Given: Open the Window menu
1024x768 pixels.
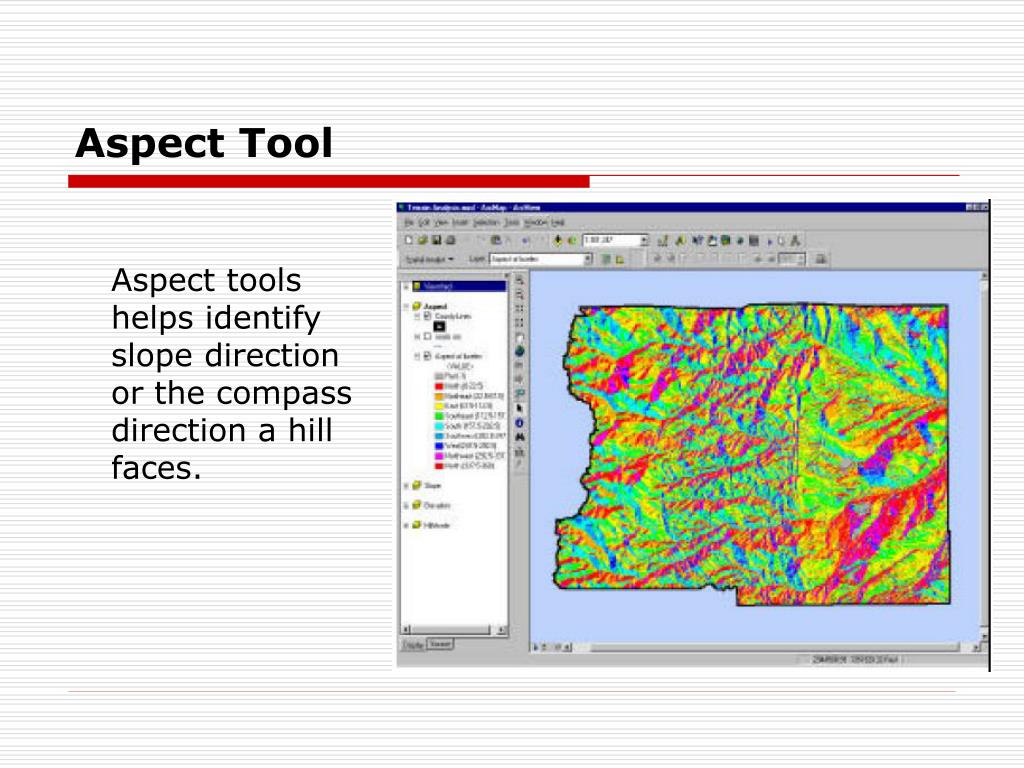Looking at the screenshot, I should (x=536, y=223).
